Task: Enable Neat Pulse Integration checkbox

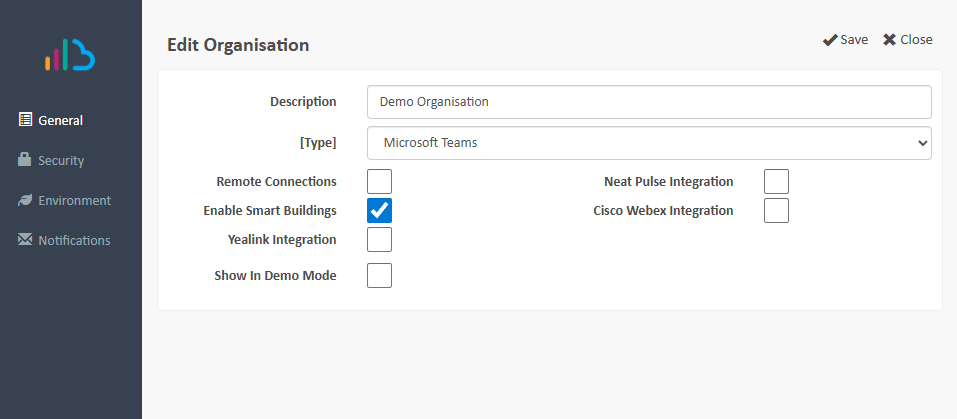Action: (776, 182)
